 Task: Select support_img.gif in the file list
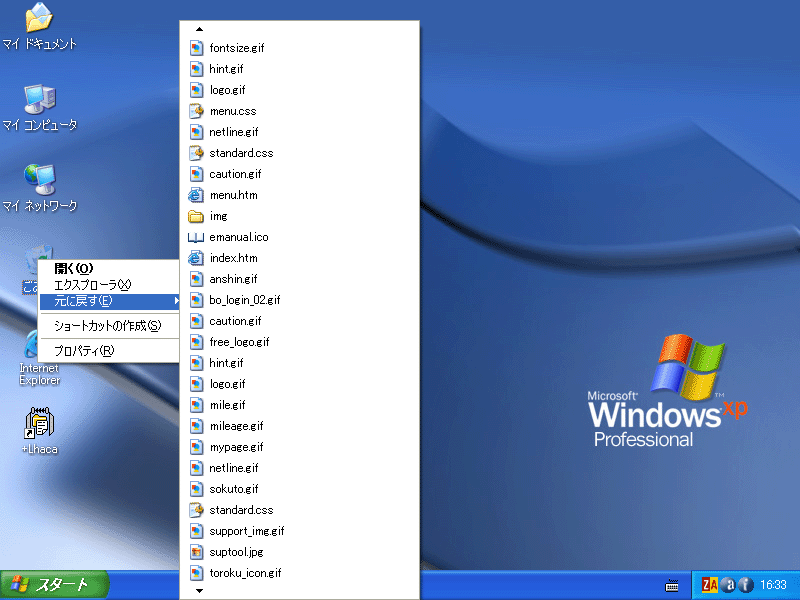[x=299, y=531]
